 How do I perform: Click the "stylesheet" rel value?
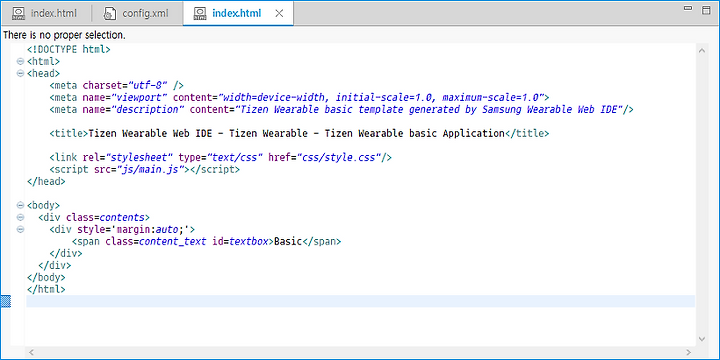click(139, 157)
